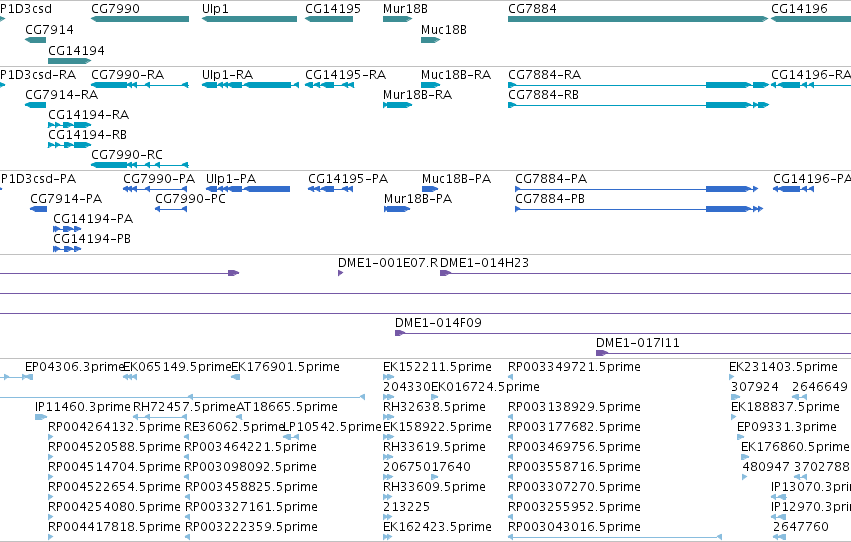
Task: Click EST EK176901.5prime
Action: tap(285, 367)
